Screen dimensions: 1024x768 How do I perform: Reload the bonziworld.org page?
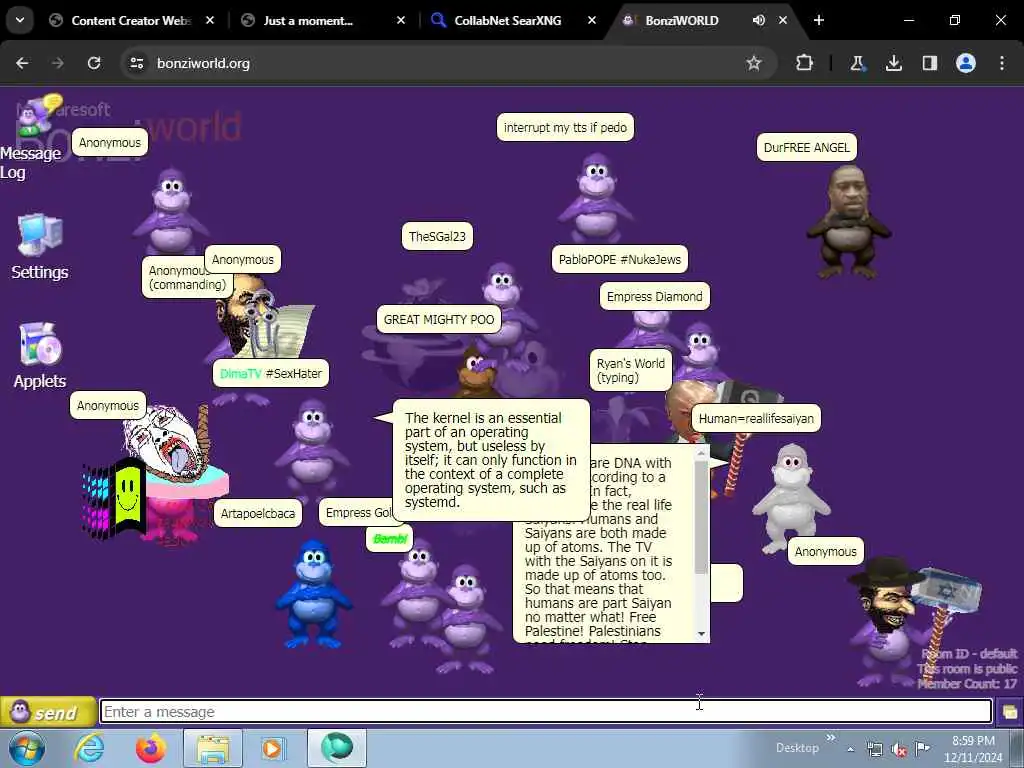coord(94,63)
